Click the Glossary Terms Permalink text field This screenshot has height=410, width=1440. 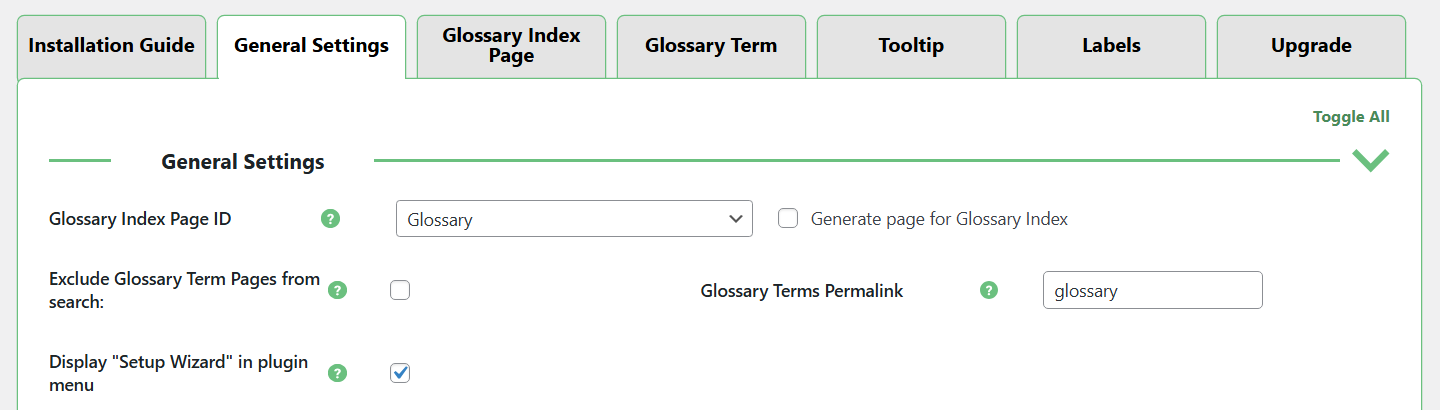pos(1152,290)
